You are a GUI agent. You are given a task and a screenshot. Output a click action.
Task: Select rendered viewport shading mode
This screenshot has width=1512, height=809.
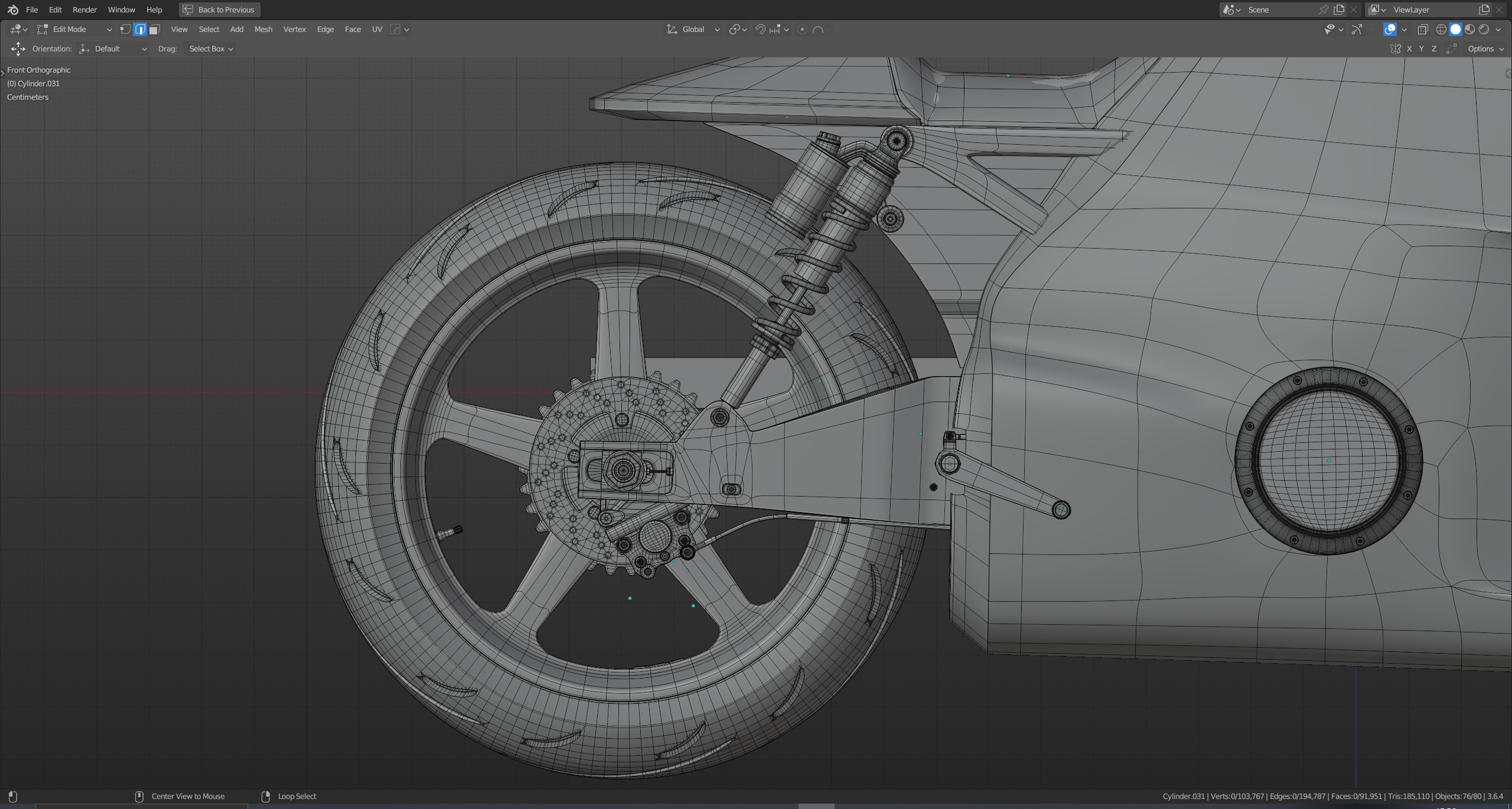tap(1484, 29)
